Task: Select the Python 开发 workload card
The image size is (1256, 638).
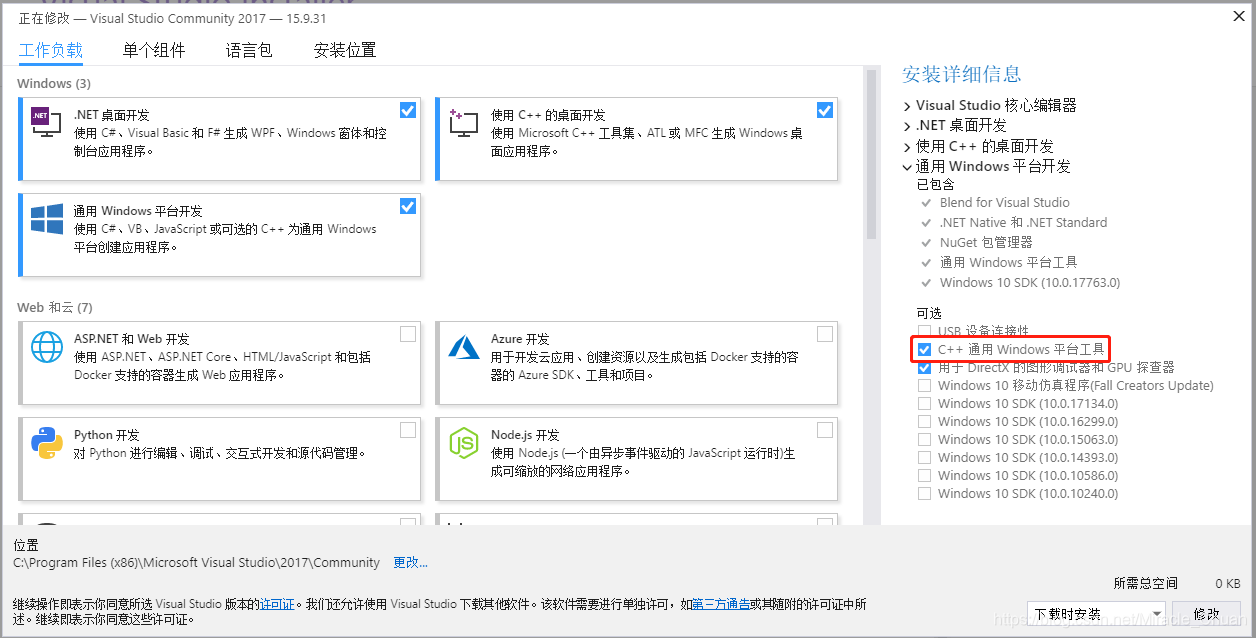Action: 220,458
